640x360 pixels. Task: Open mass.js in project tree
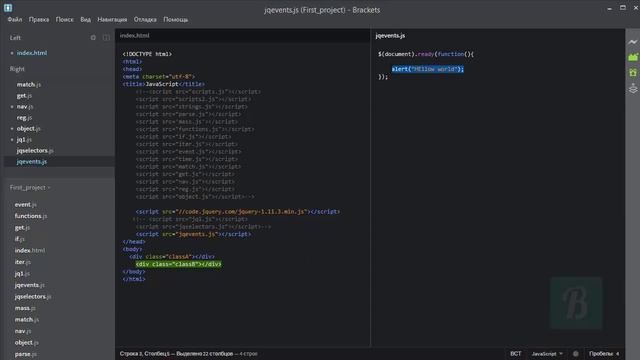point(25,308)
